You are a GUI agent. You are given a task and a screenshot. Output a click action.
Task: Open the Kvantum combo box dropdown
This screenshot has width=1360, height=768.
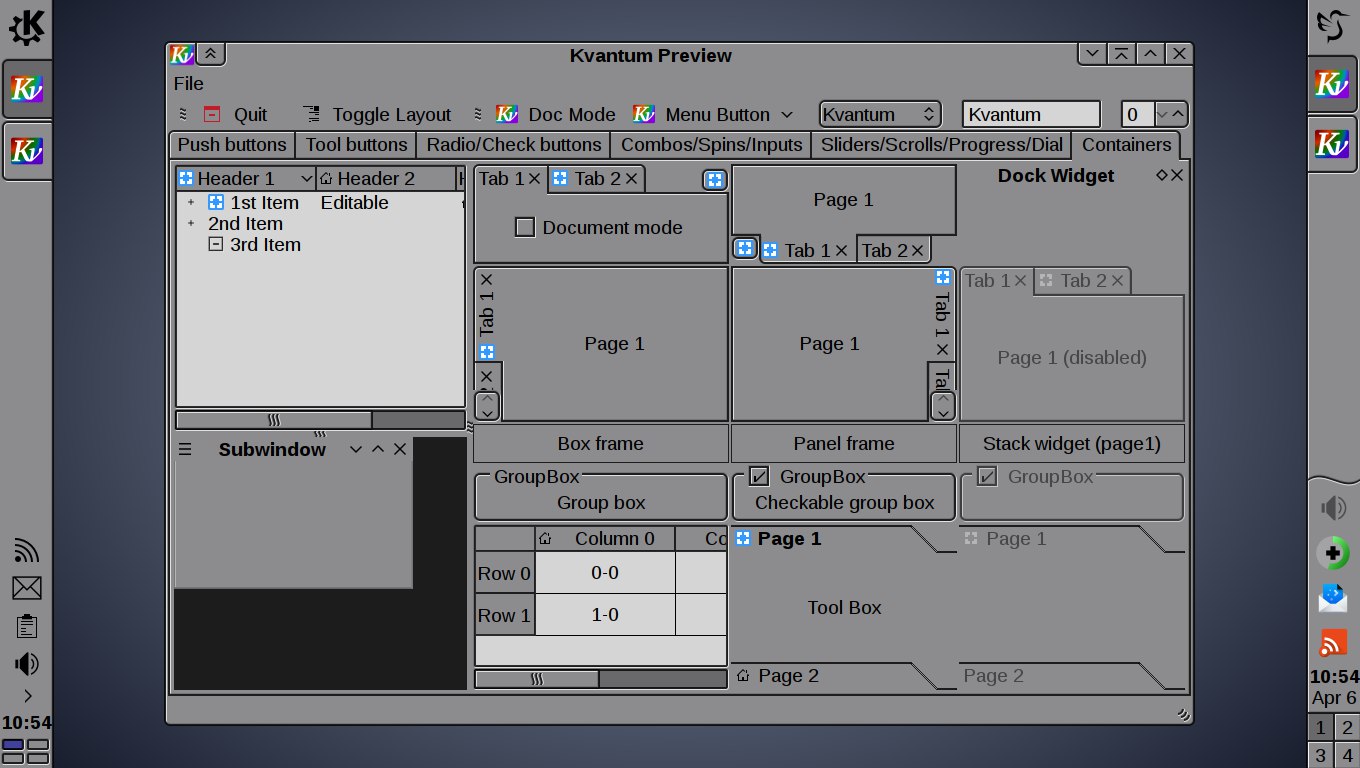(880, 114)
